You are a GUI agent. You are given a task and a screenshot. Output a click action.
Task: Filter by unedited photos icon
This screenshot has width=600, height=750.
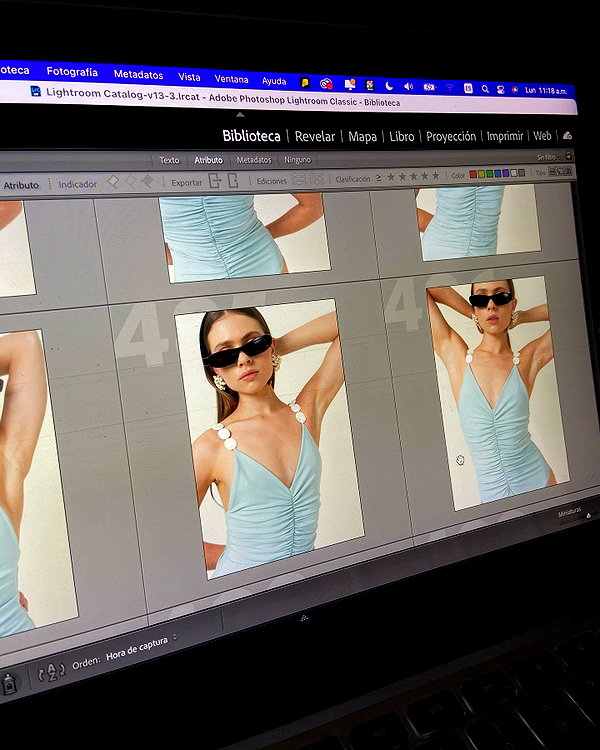(x=316, y=178)
